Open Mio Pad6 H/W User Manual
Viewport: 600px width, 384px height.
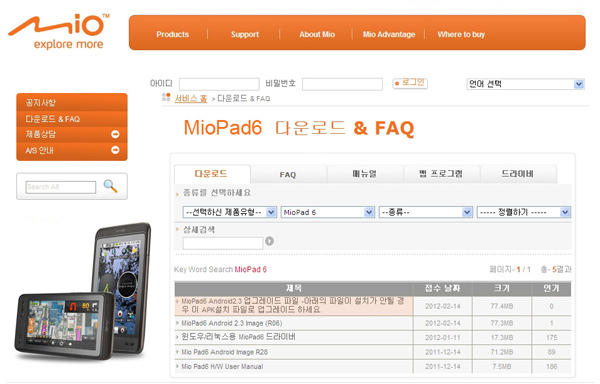tap(222, 366)
